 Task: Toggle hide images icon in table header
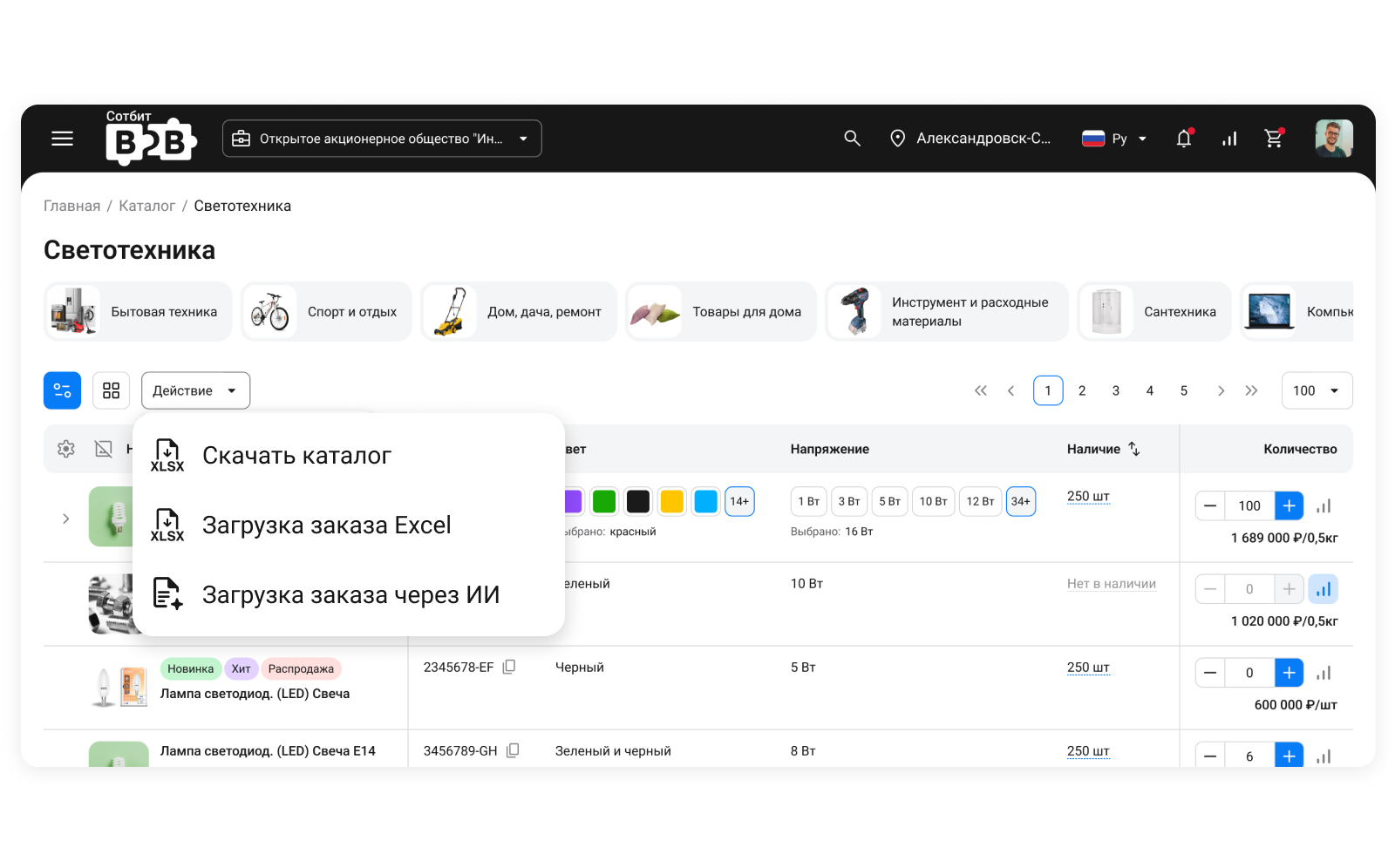tap(104, 449)
